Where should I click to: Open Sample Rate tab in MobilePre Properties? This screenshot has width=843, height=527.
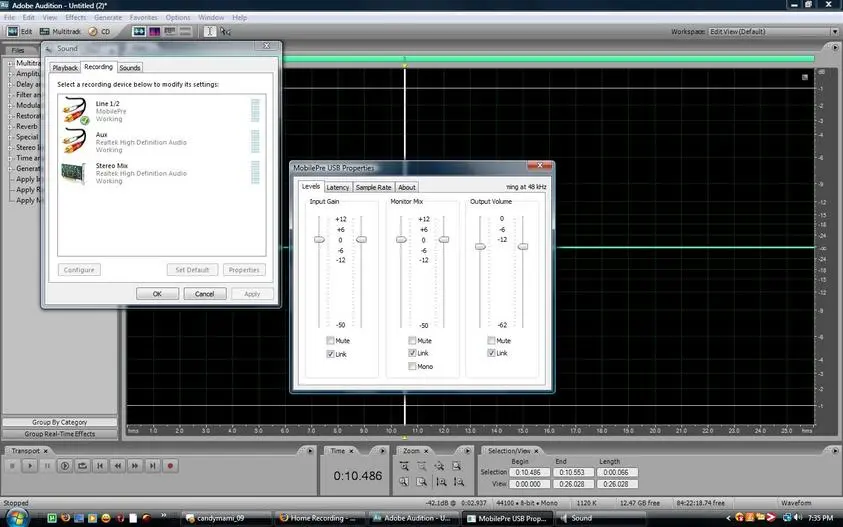[373, 187]
